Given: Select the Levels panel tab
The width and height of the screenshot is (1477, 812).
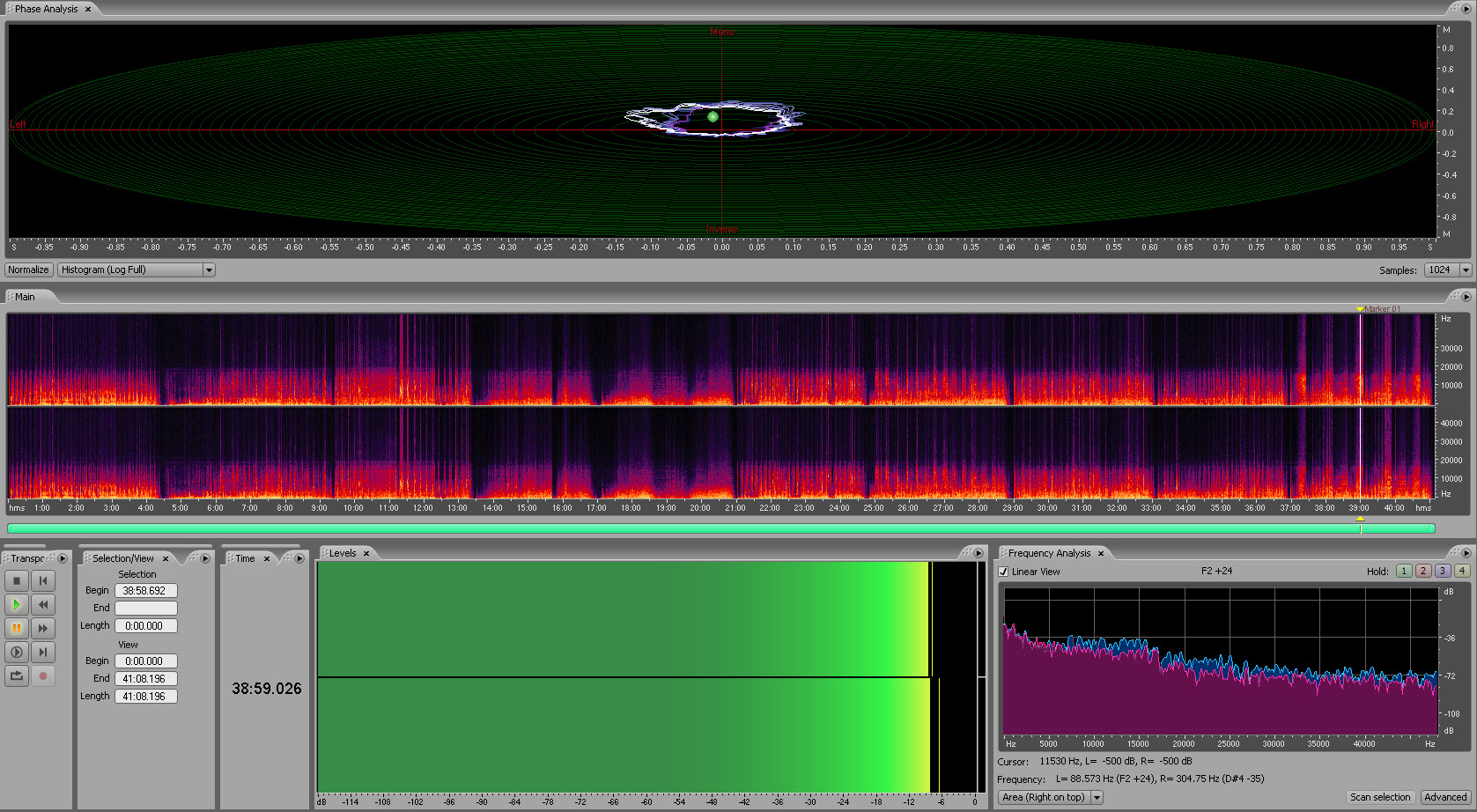Looking at the screenshot, I should [343, 553].
